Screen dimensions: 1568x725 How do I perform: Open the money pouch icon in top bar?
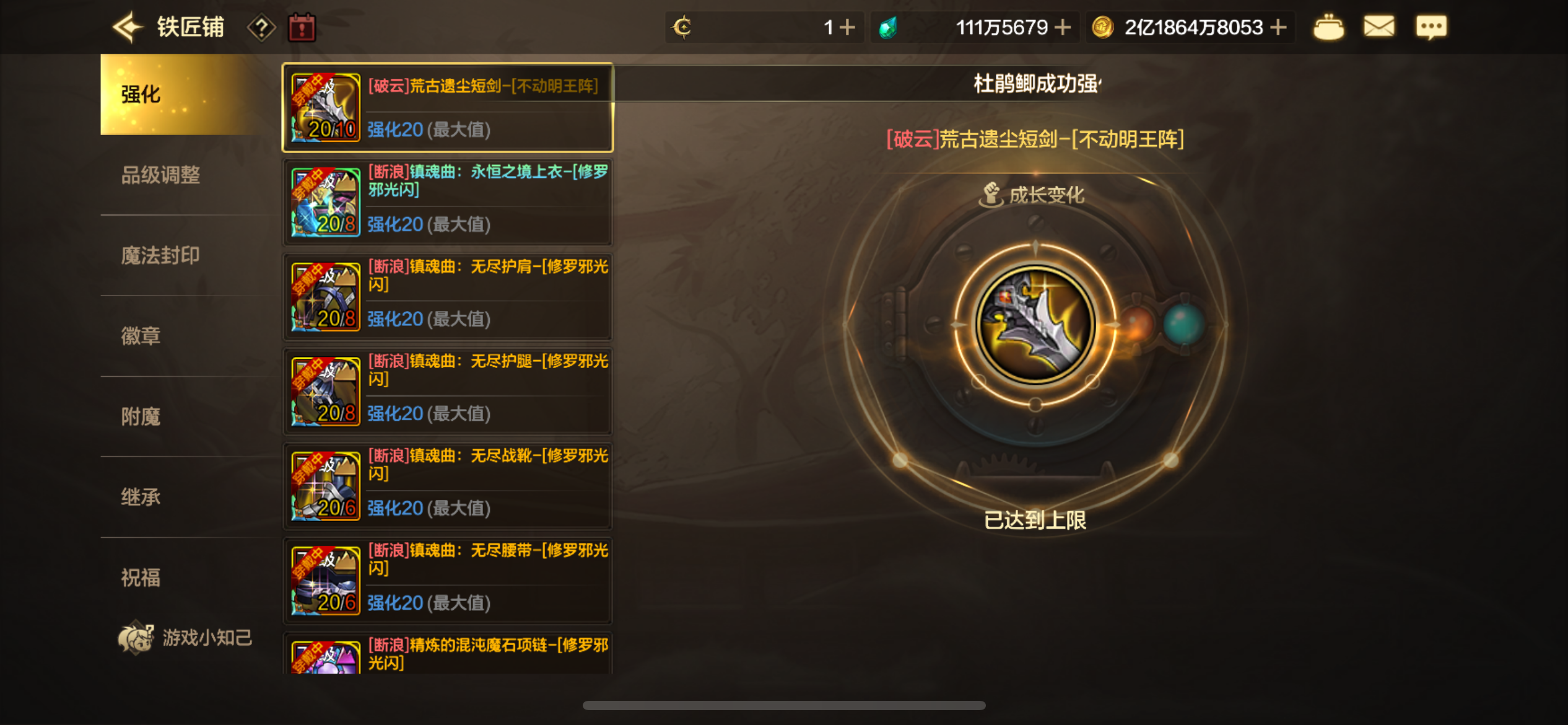1328,27
